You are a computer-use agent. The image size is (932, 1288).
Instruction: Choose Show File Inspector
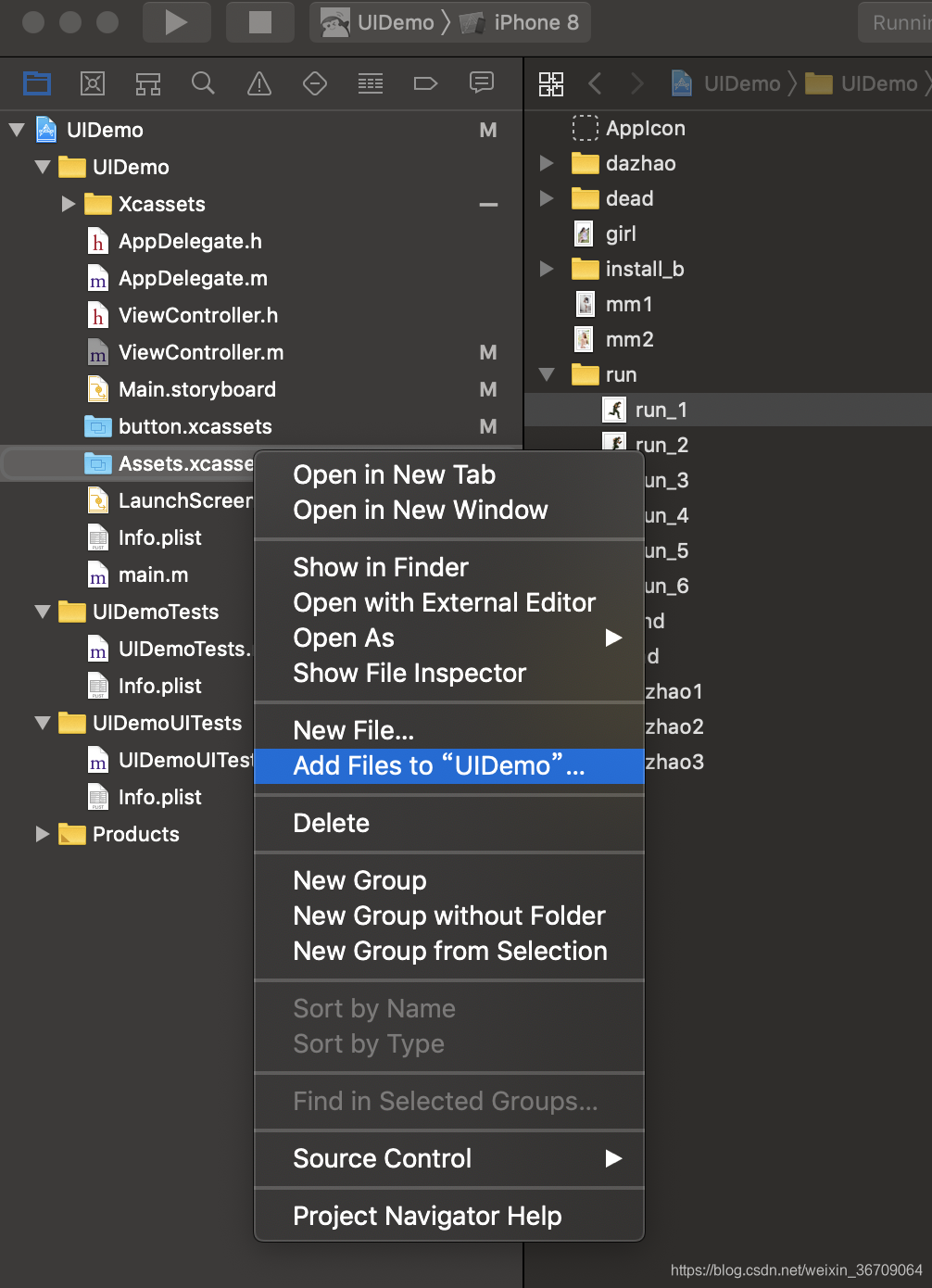pyautogui.click(x=449, y=673)
